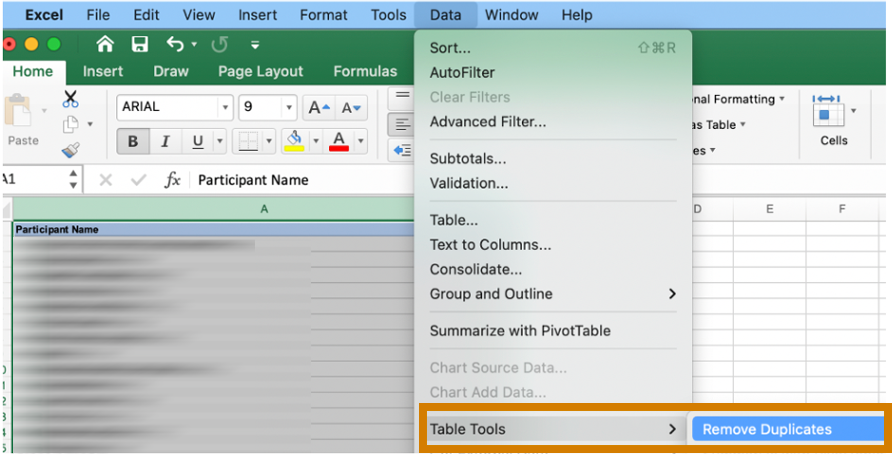Screen dimensions: 893x458
Task: Open the Edit menu
Action: (x=146, y=15)
